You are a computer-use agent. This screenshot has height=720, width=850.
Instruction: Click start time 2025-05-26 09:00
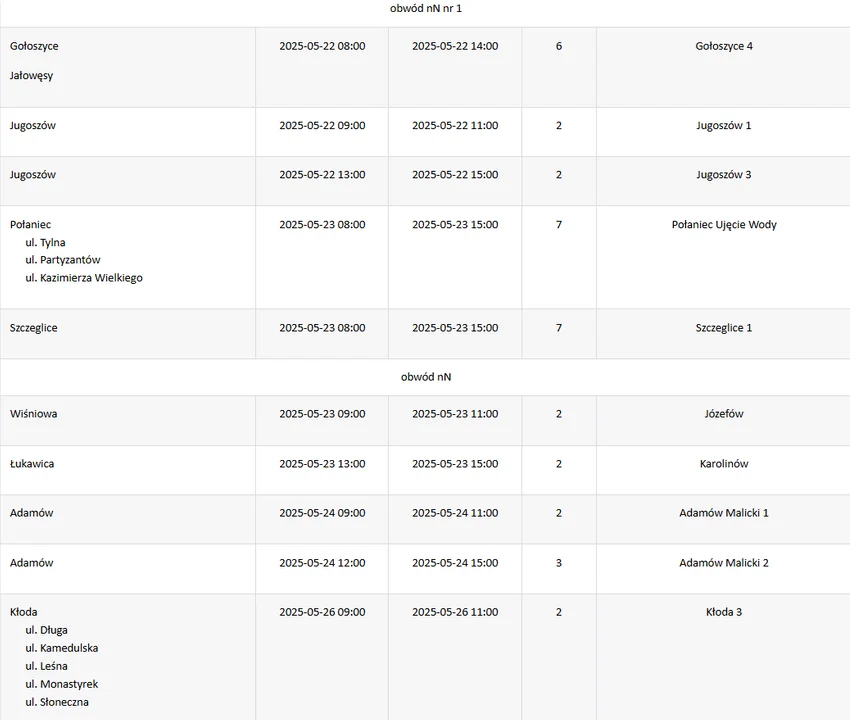[x=322, y=612]
